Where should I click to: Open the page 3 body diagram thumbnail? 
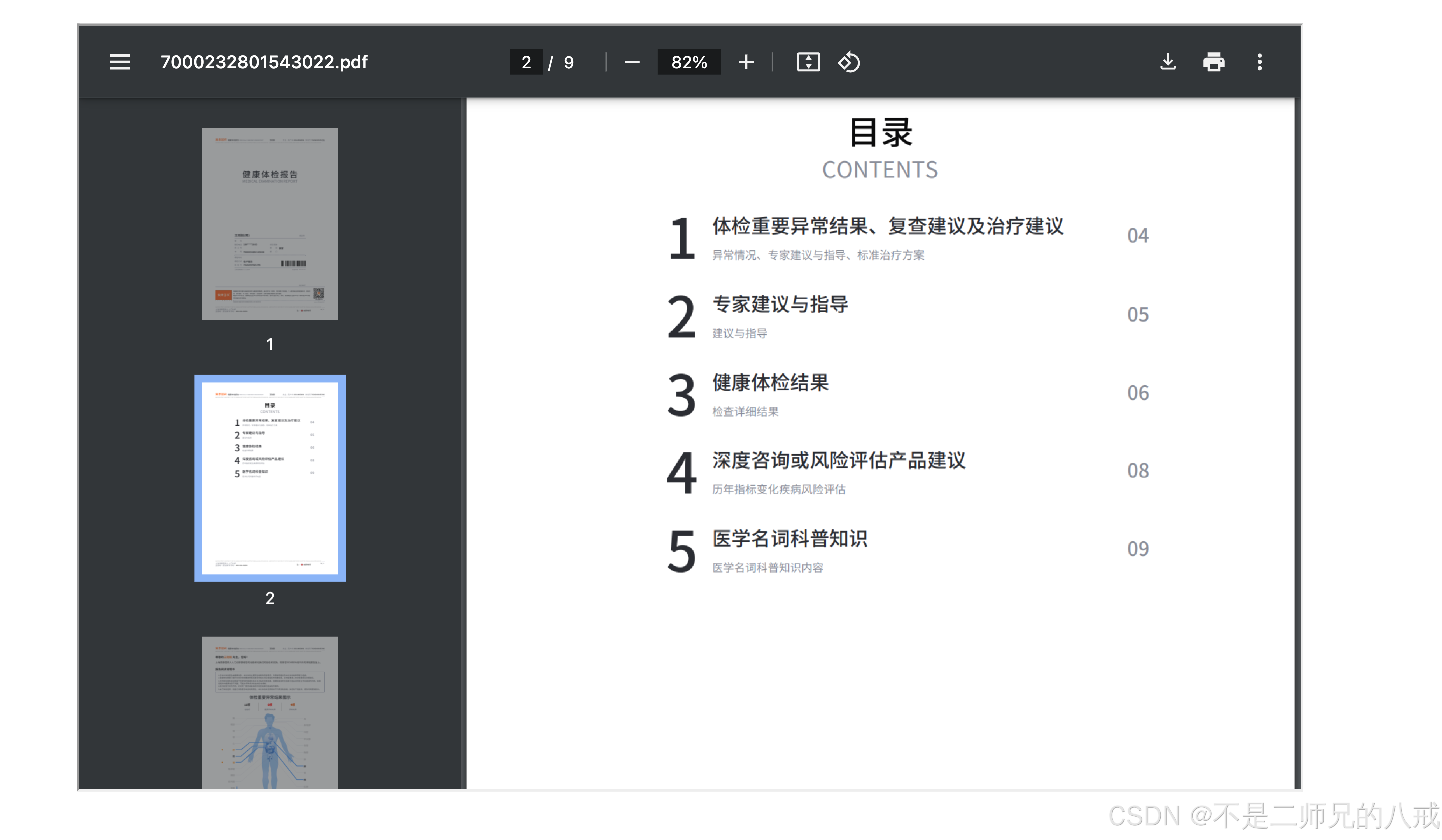(x=269, y=712)
